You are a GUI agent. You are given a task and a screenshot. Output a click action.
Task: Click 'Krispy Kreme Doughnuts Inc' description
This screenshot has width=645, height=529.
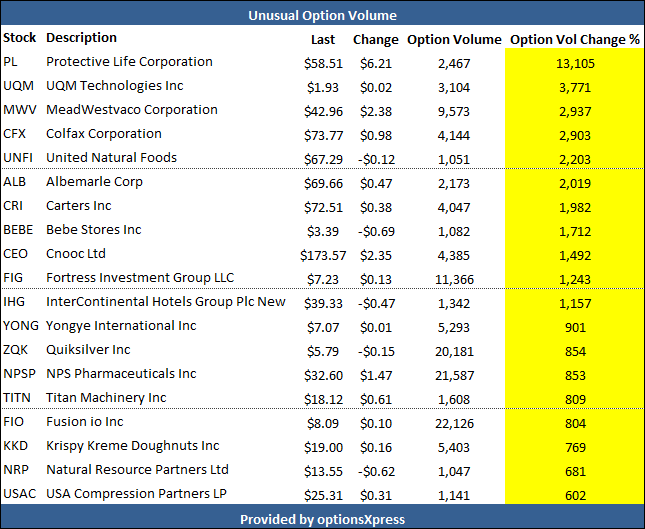(x=133, y=445)
